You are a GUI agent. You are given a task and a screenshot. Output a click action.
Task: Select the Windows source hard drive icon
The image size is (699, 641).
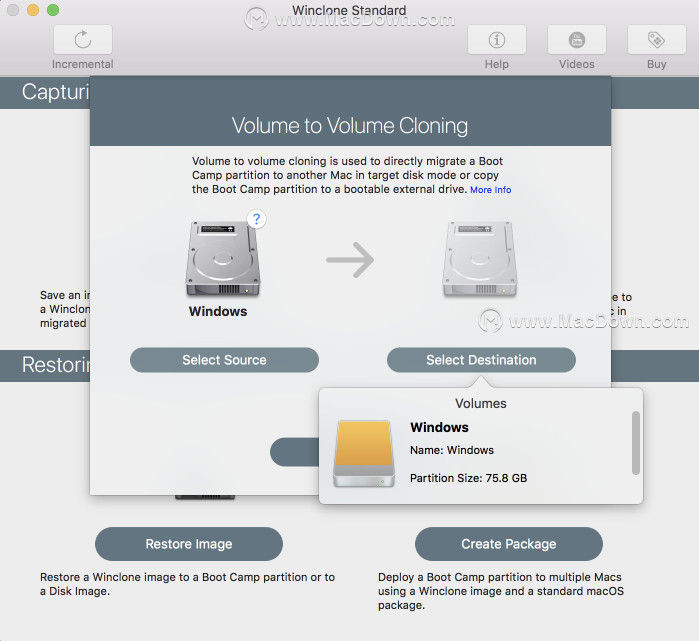pos(222,259)
